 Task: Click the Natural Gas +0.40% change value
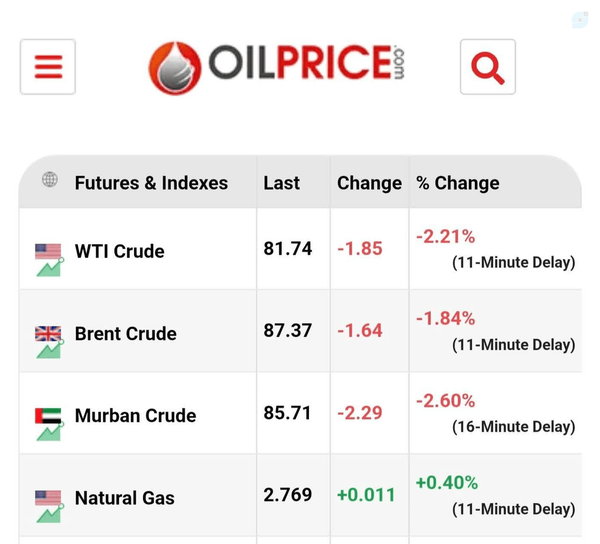447,483
